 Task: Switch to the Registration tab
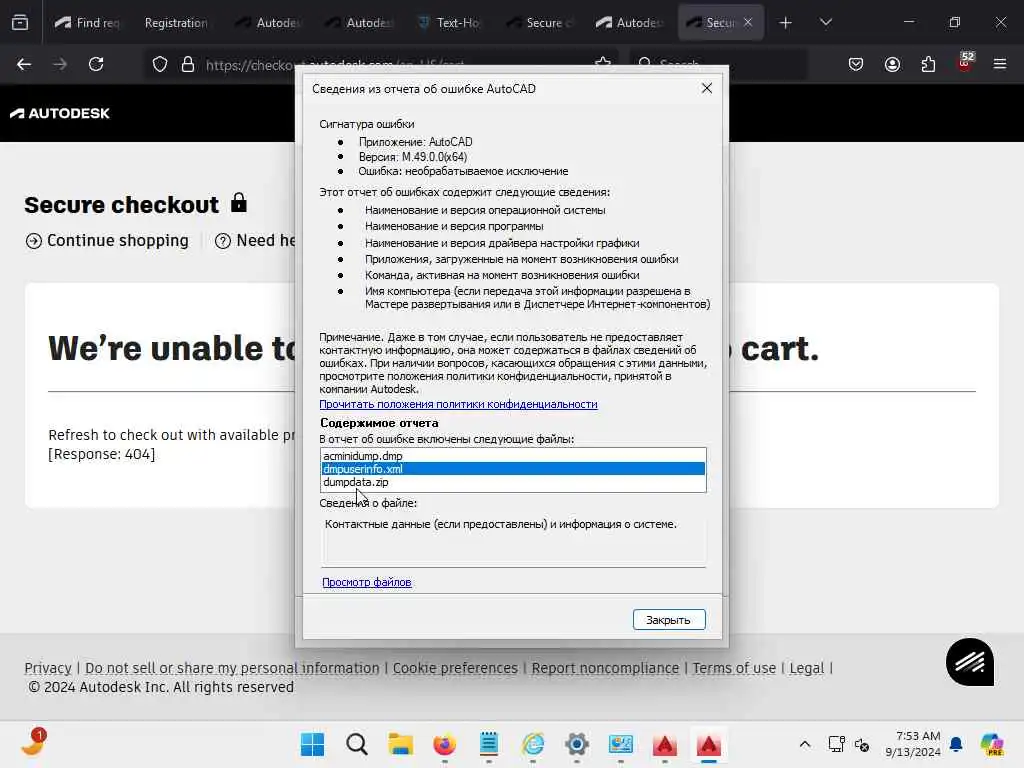[x=176, y=22]
